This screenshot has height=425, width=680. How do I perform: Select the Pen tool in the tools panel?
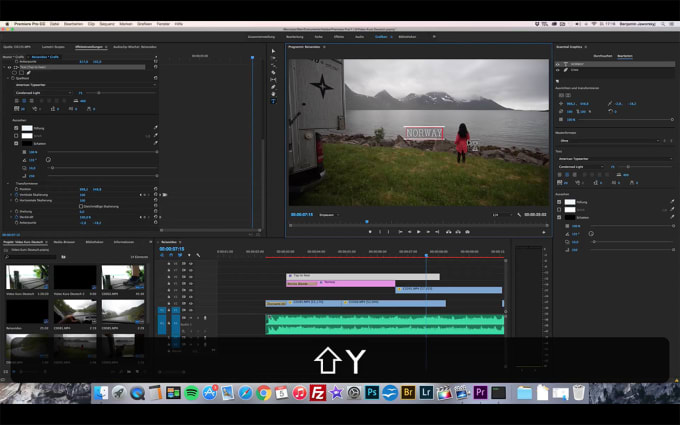tap(273, 87)
